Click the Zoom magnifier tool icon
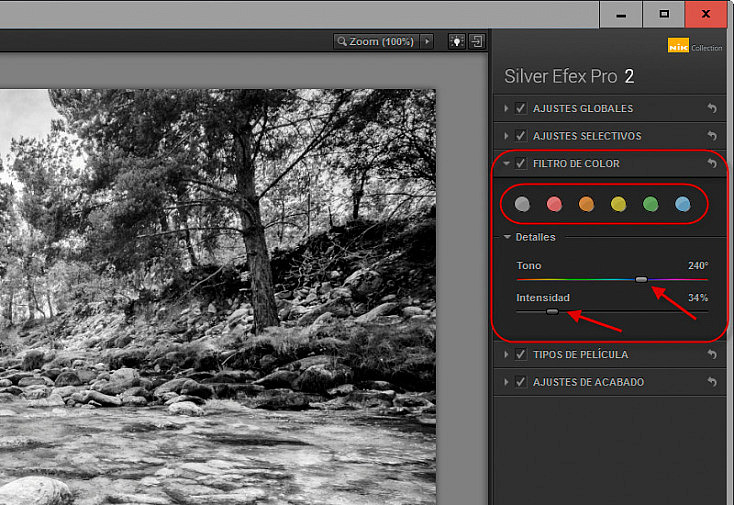The image size is (734, 505). pos(342,41)
